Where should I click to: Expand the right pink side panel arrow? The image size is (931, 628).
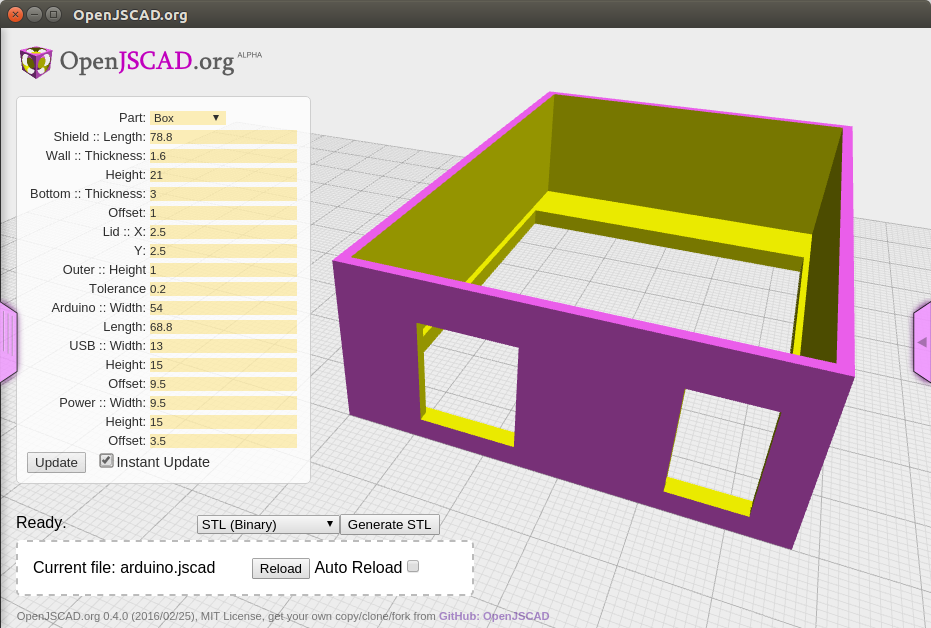(921, 342)
